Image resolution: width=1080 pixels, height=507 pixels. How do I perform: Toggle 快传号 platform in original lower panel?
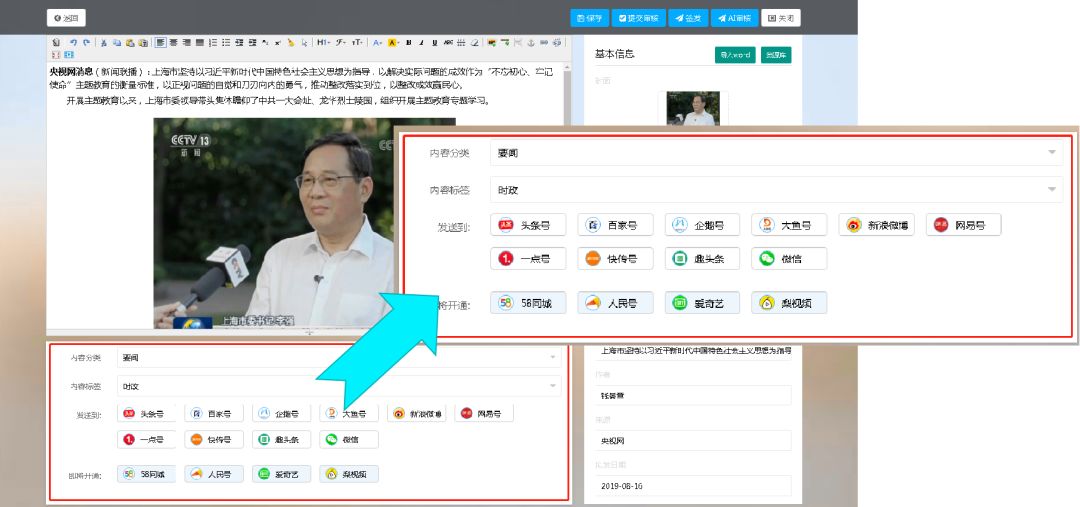point(214,439)
